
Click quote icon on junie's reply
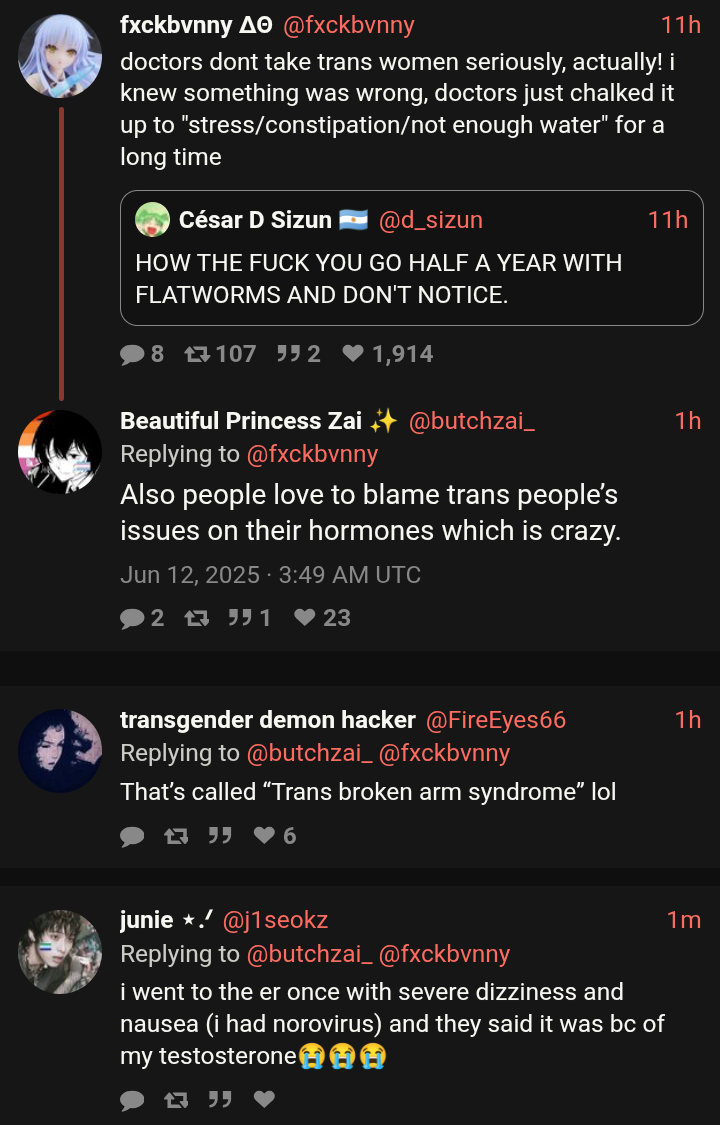[220, 1100]
